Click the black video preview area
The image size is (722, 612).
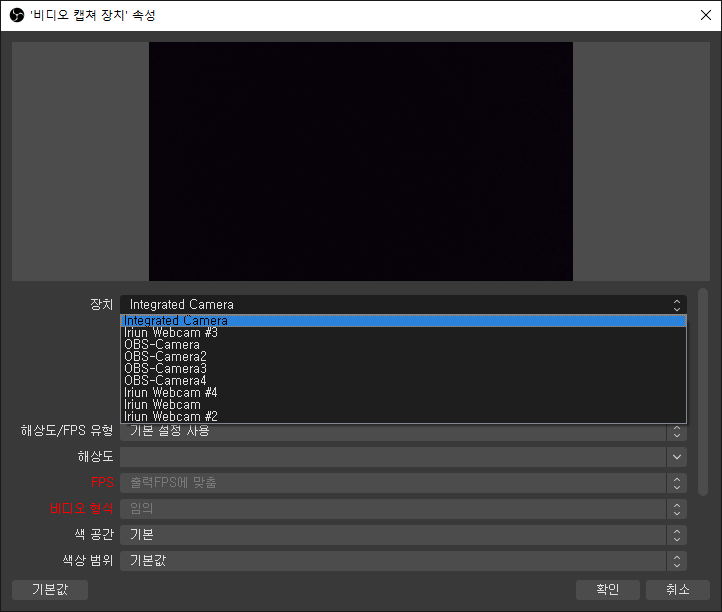click(x=361, y=161)
